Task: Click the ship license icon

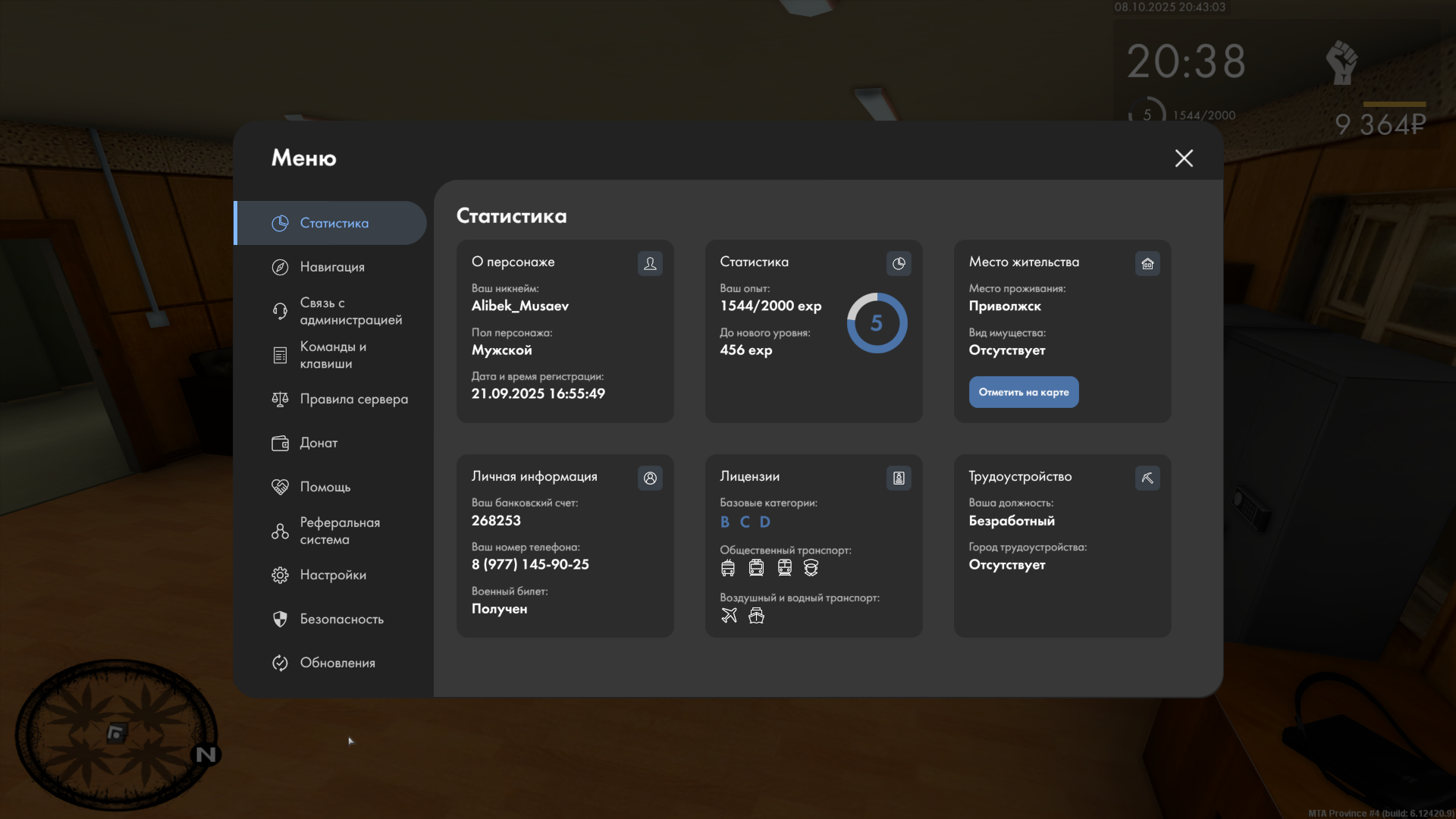Action: coord(756,615)
